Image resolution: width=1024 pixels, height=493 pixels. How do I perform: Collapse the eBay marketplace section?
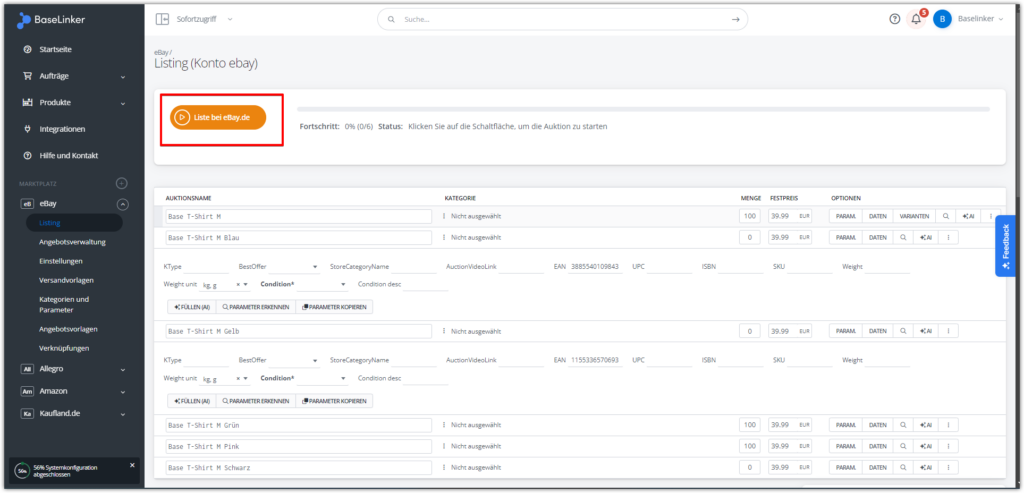click(122, 204)
